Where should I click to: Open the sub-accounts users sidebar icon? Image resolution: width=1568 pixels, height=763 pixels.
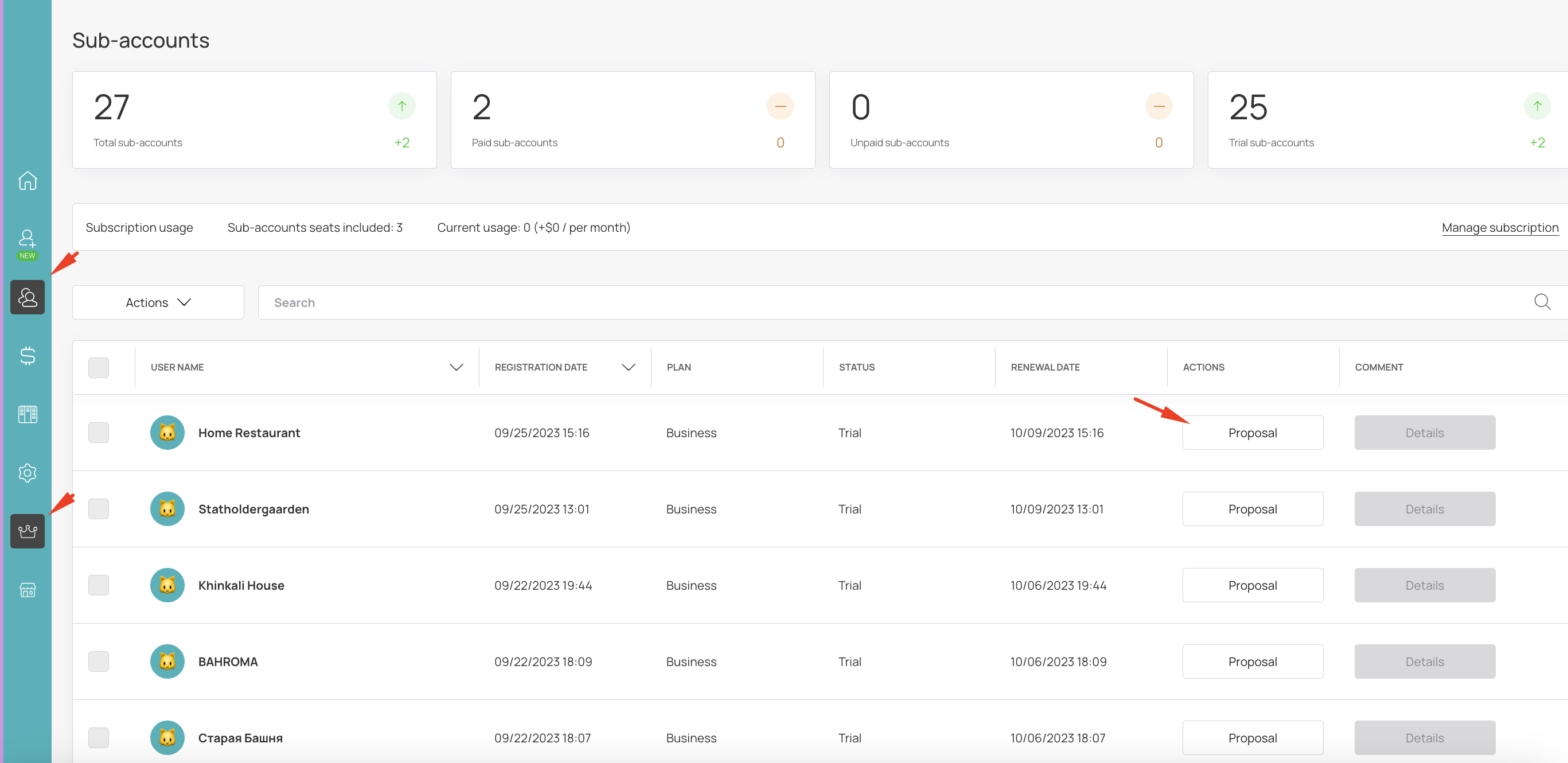[28, 297]
